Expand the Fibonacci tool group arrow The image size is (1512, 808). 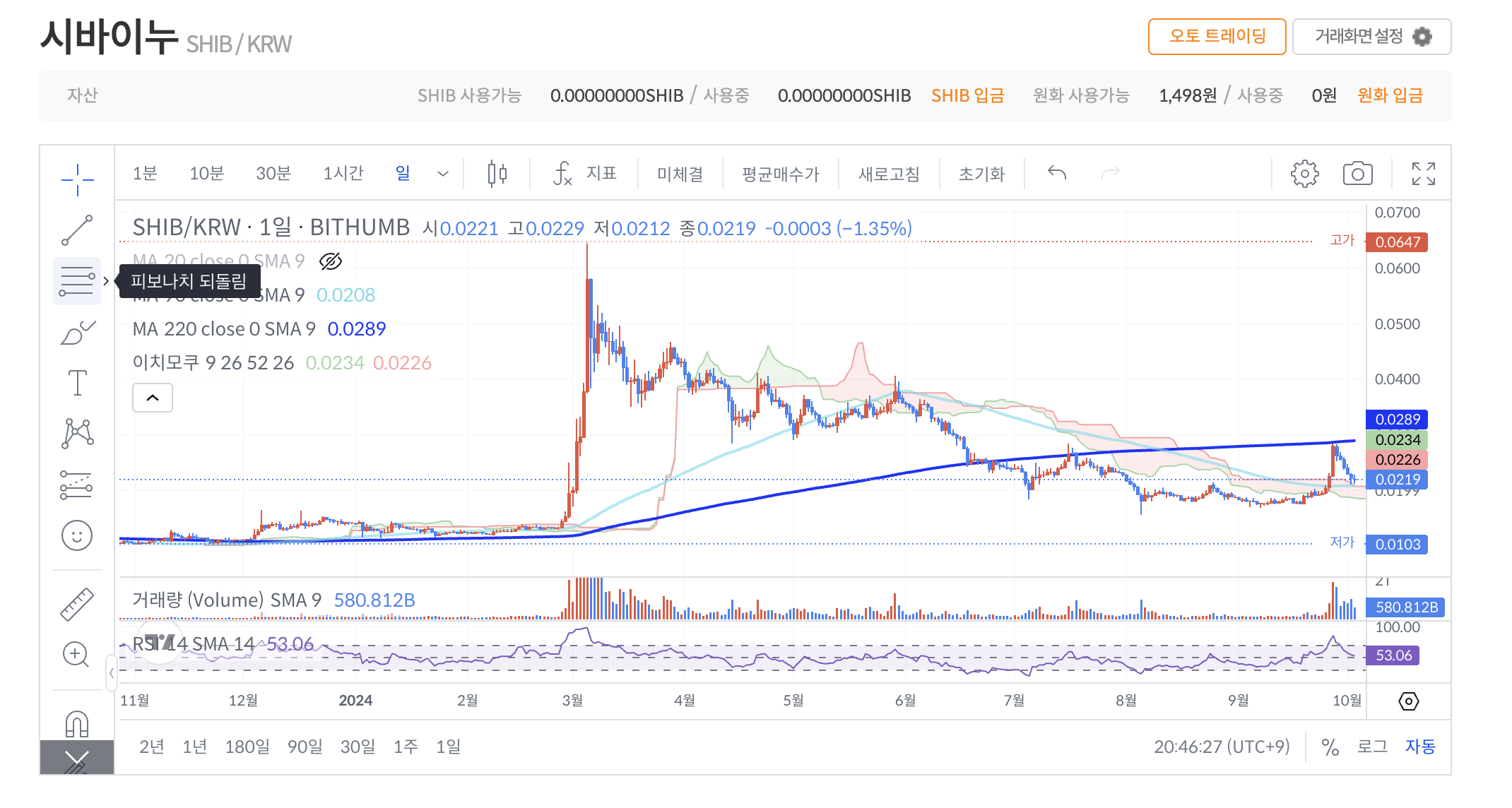click(x=106, y=281)
